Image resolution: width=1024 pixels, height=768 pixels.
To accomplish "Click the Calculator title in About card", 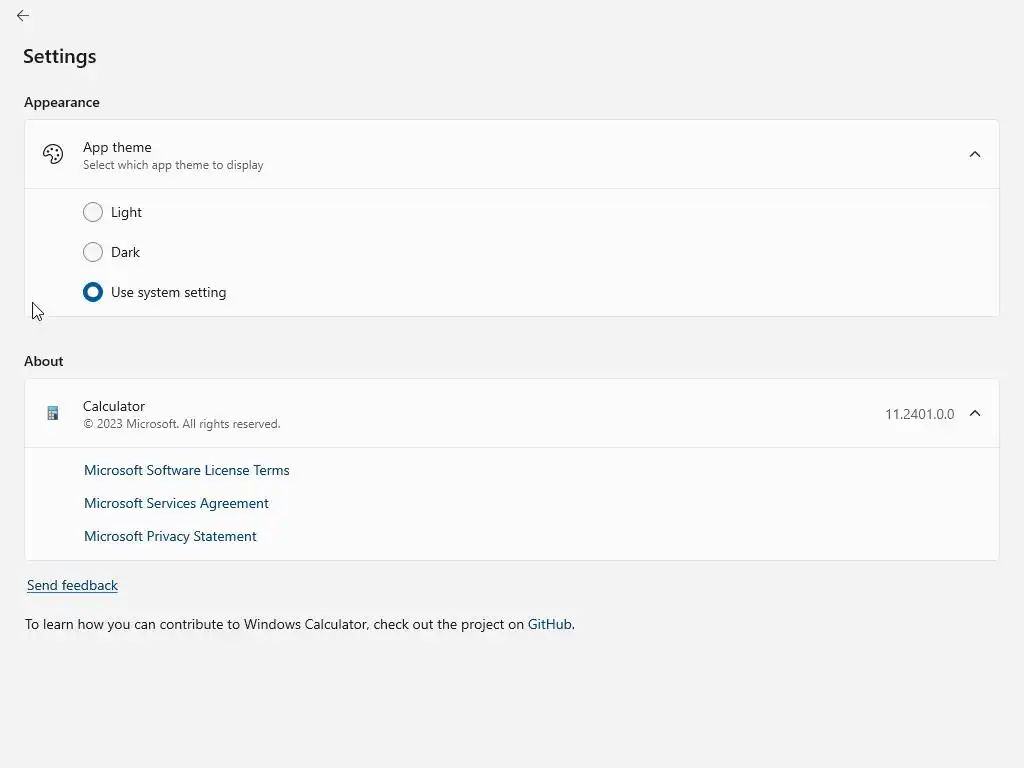I will click(x=114, y=406).
